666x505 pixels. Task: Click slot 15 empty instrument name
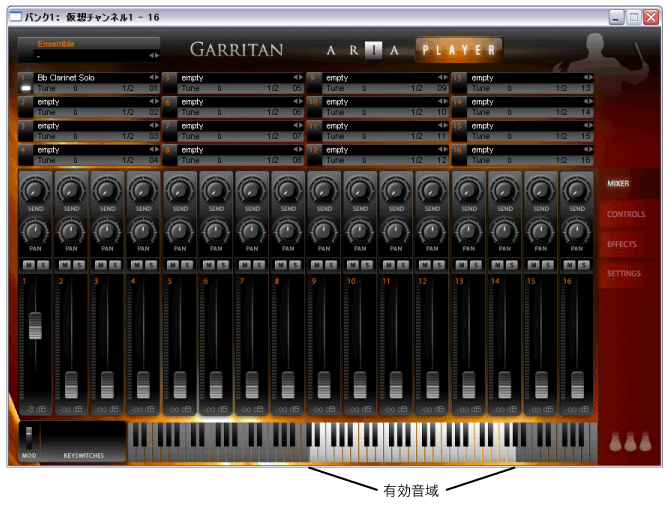pos(483,126)
